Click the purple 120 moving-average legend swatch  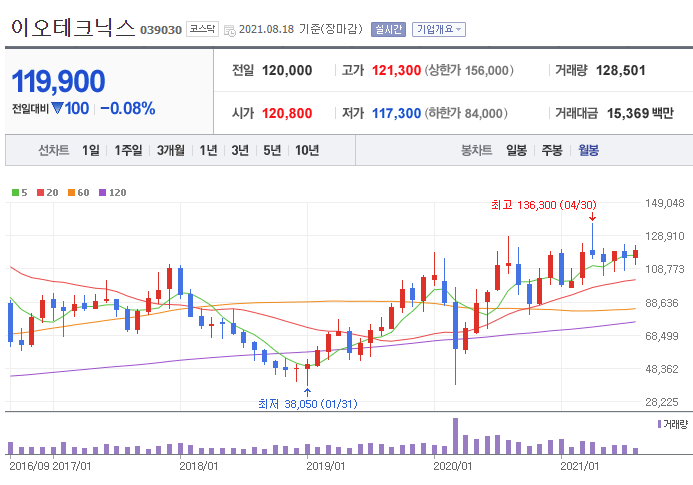(103, 192)
